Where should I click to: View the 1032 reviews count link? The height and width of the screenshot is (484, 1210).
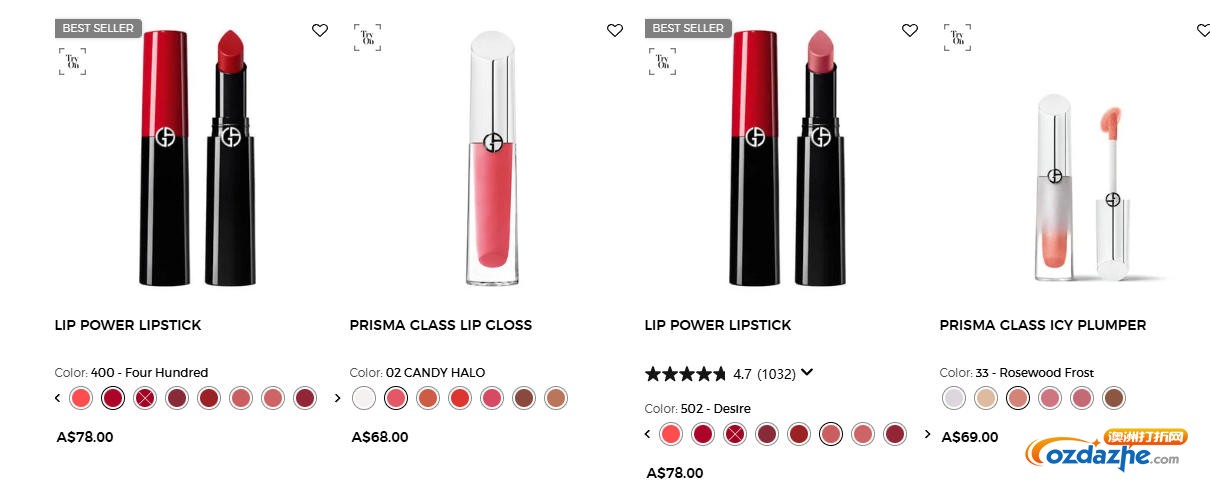point(776,374)
